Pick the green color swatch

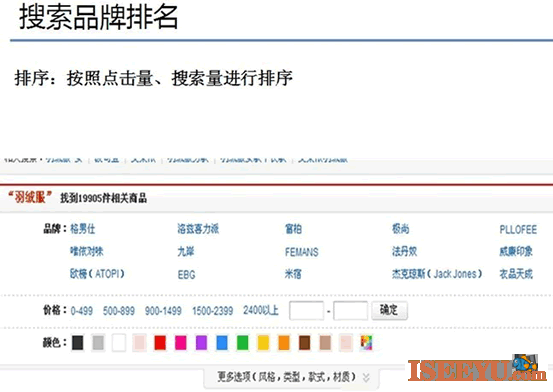tap(243, 343)
